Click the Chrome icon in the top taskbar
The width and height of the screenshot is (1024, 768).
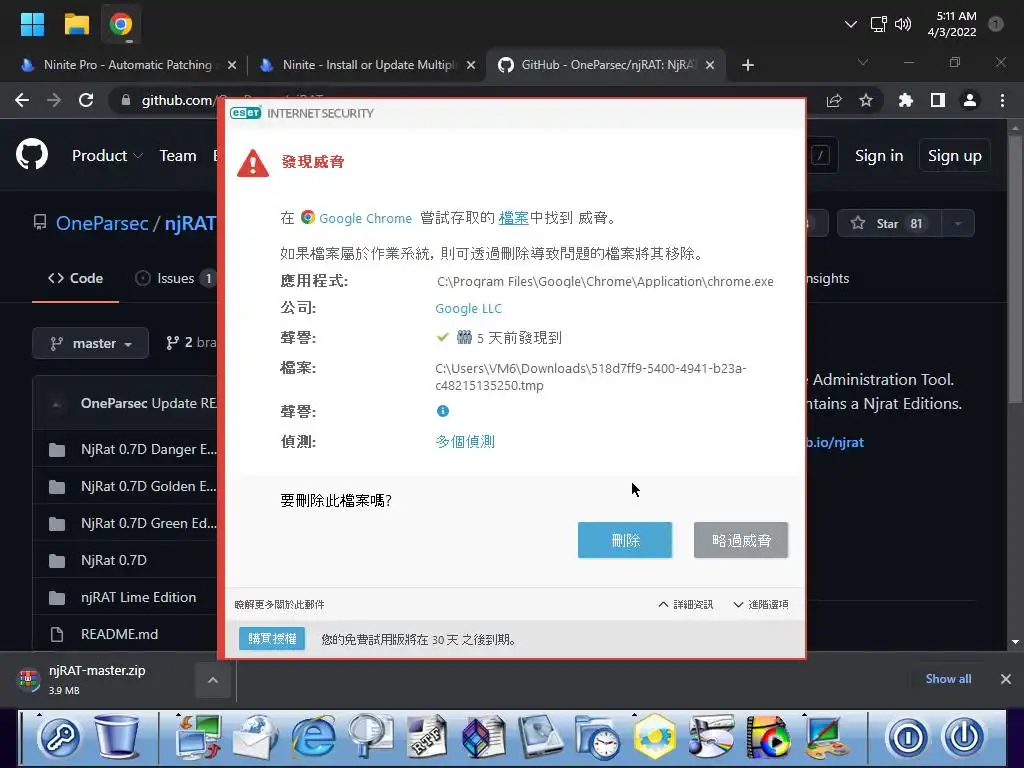point(121,25)
